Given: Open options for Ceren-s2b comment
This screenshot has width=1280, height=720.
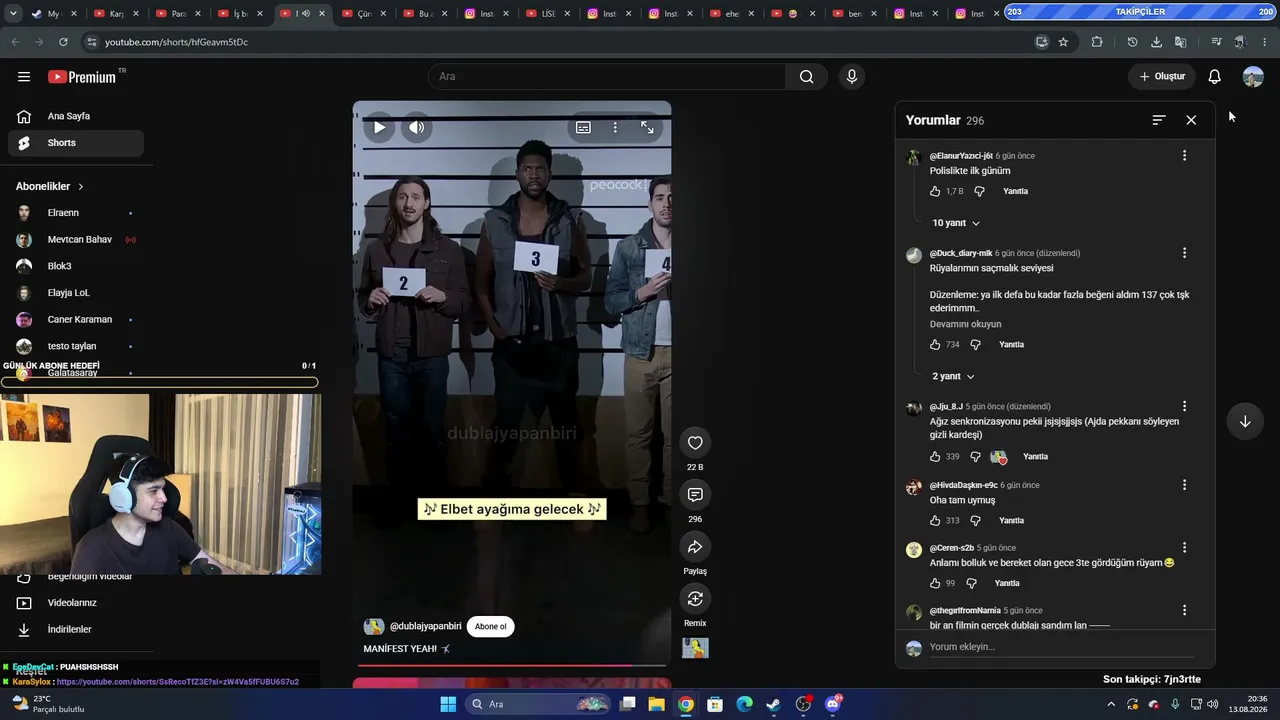Looking at the screenshot, I should pyautogui.click(x=1184, y=548).
